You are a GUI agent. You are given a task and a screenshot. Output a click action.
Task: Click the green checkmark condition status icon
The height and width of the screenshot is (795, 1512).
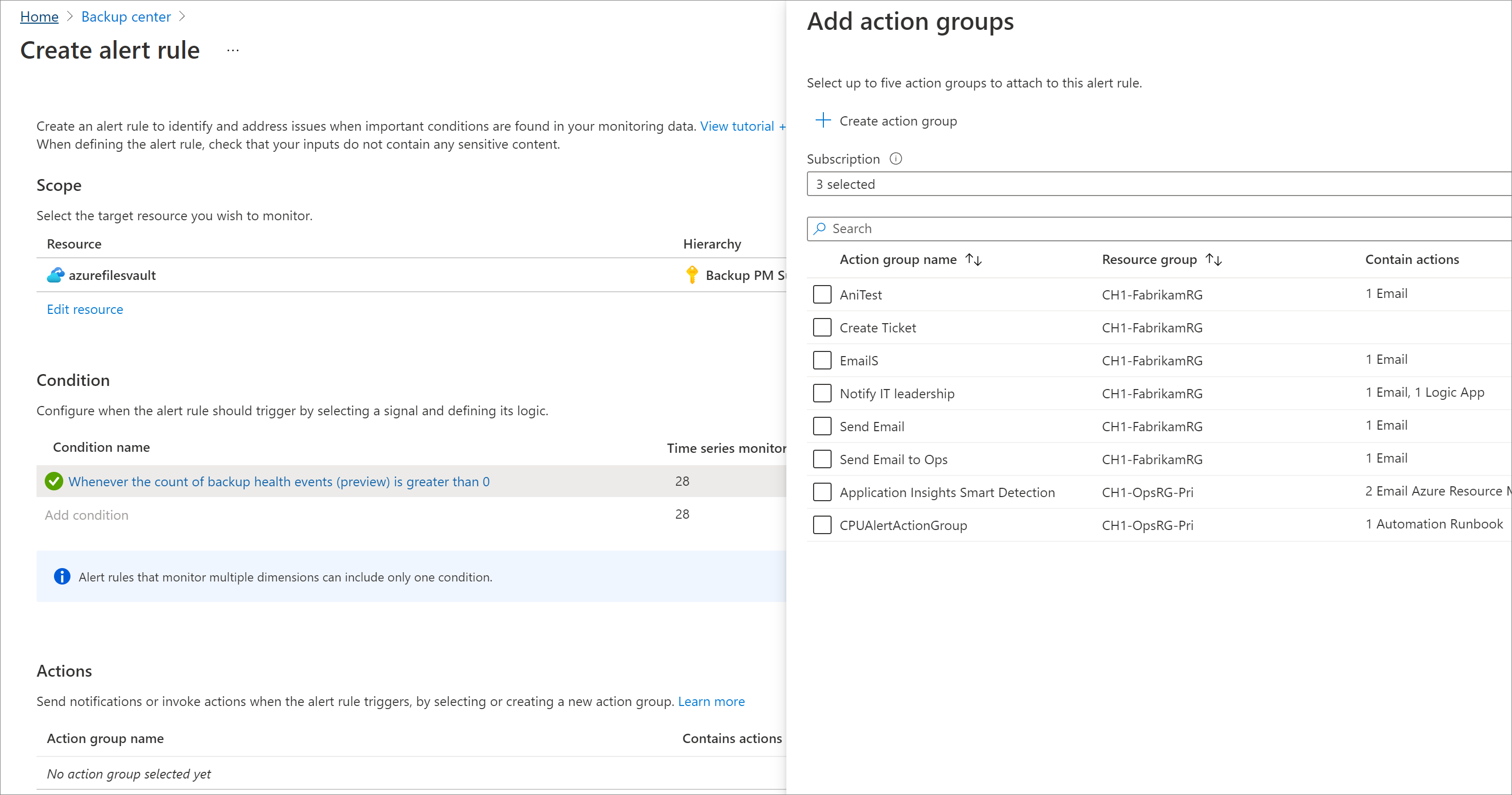pos(54,482)
